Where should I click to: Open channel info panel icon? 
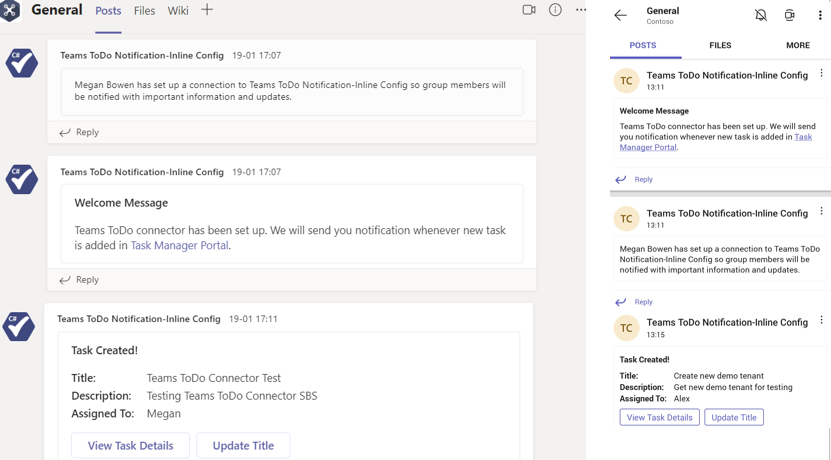555,10
